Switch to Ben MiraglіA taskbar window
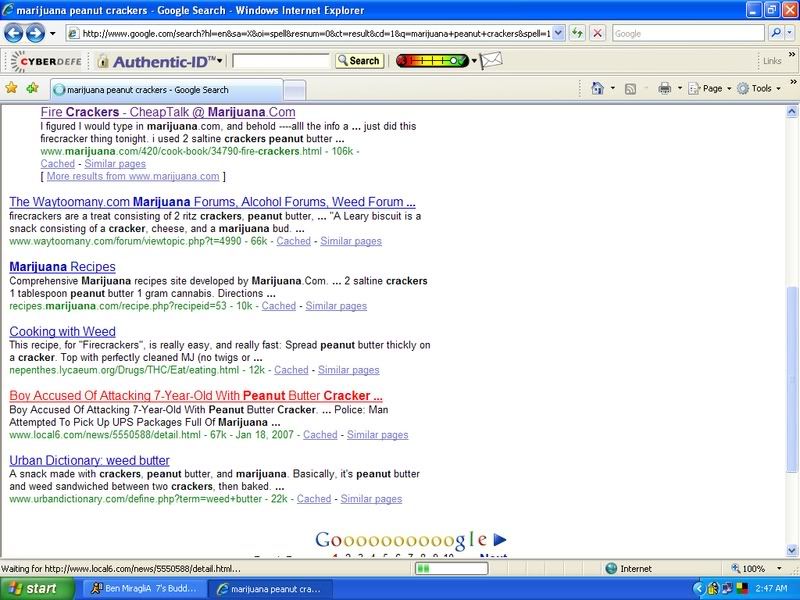Screen dimensions: 800x600 143,589
